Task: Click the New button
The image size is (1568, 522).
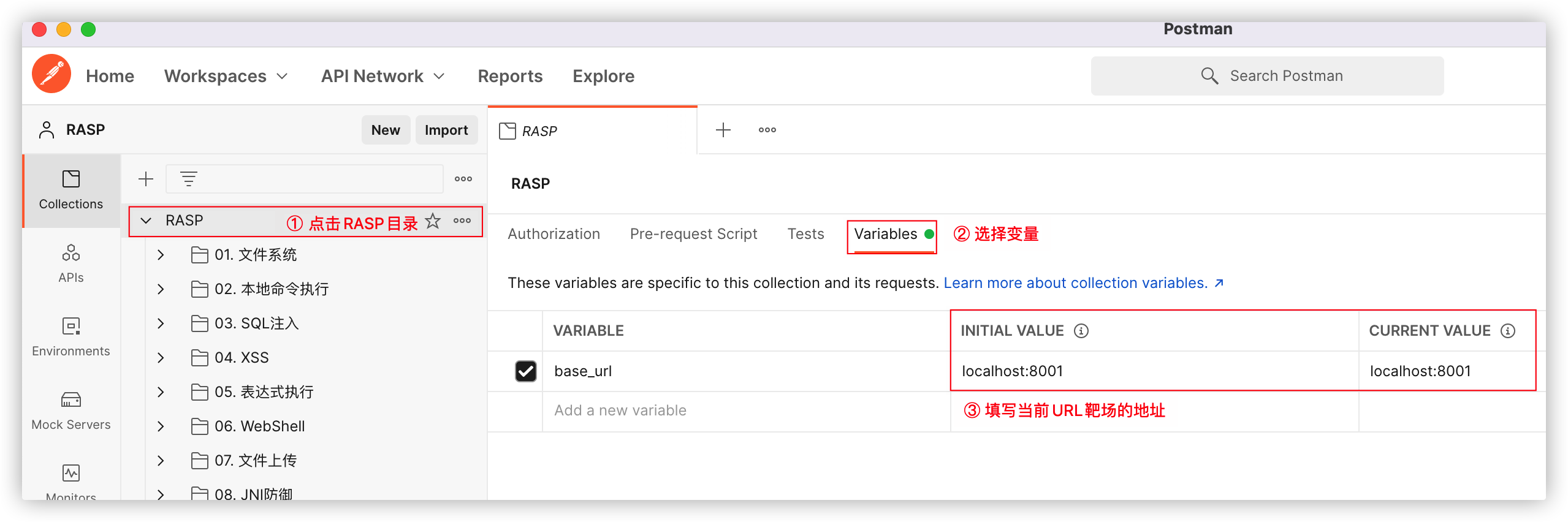Action: pos(386,130)
